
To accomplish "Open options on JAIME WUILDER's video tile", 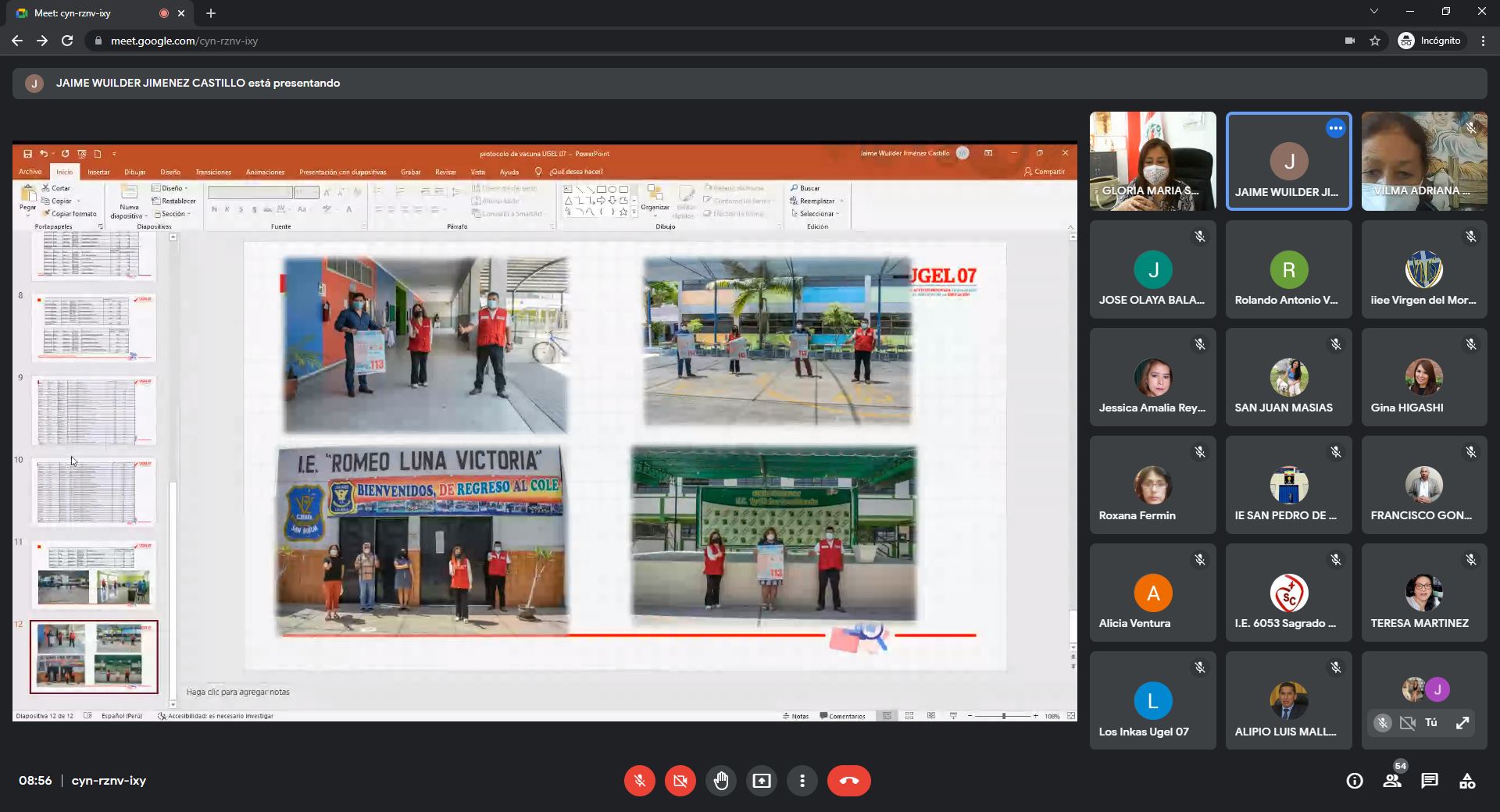I will (x=1336, y=129).
